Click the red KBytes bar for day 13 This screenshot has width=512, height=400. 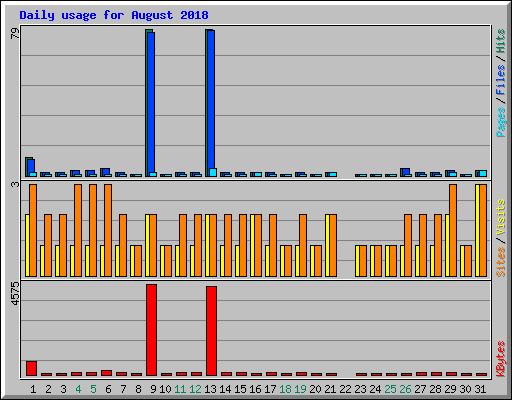tap(211, 331)
